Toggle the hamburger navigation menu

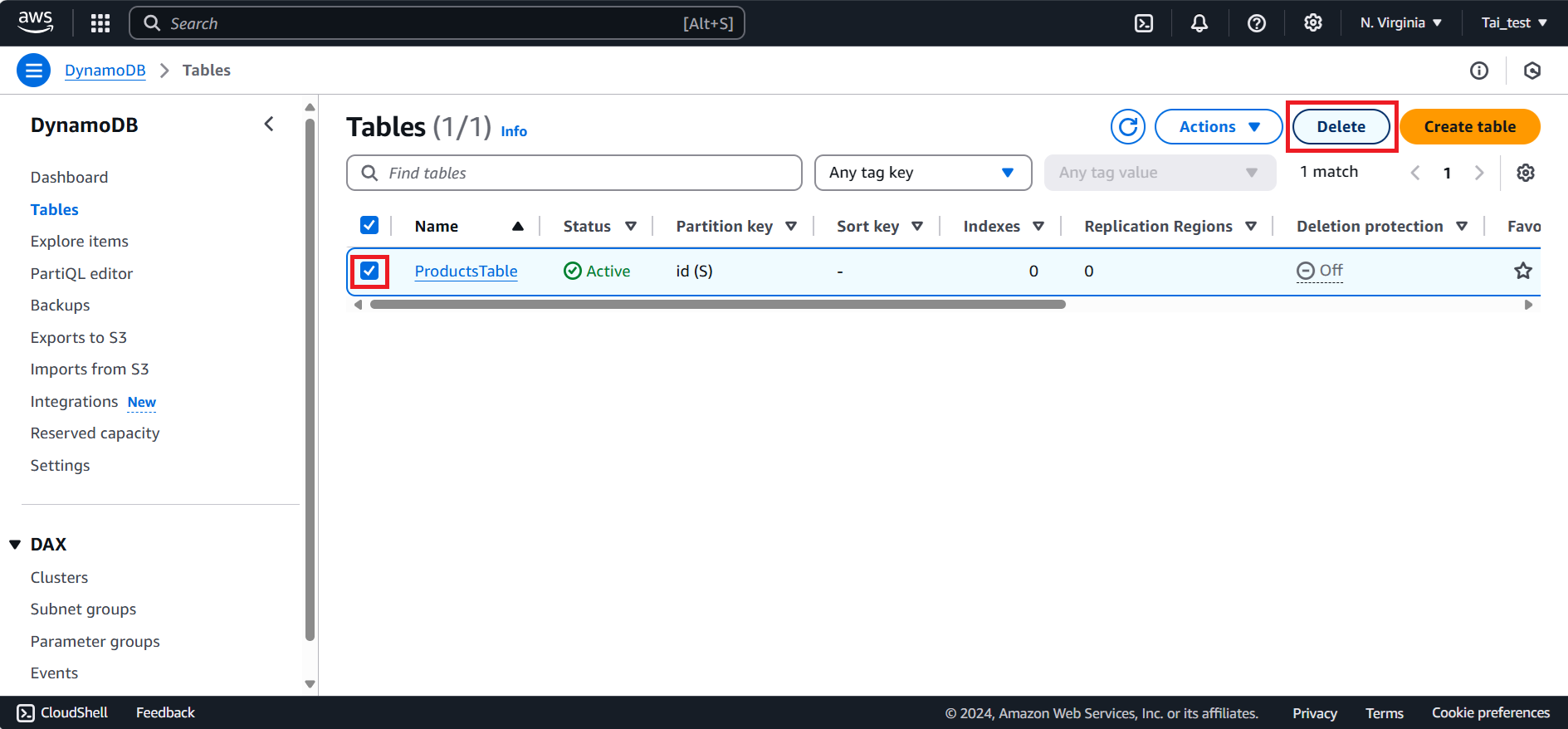coord(34,71)
